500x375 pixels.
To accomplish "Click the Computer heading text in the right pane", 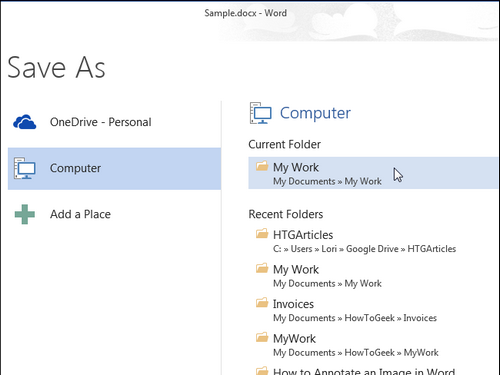I will (x=315, y=113).
